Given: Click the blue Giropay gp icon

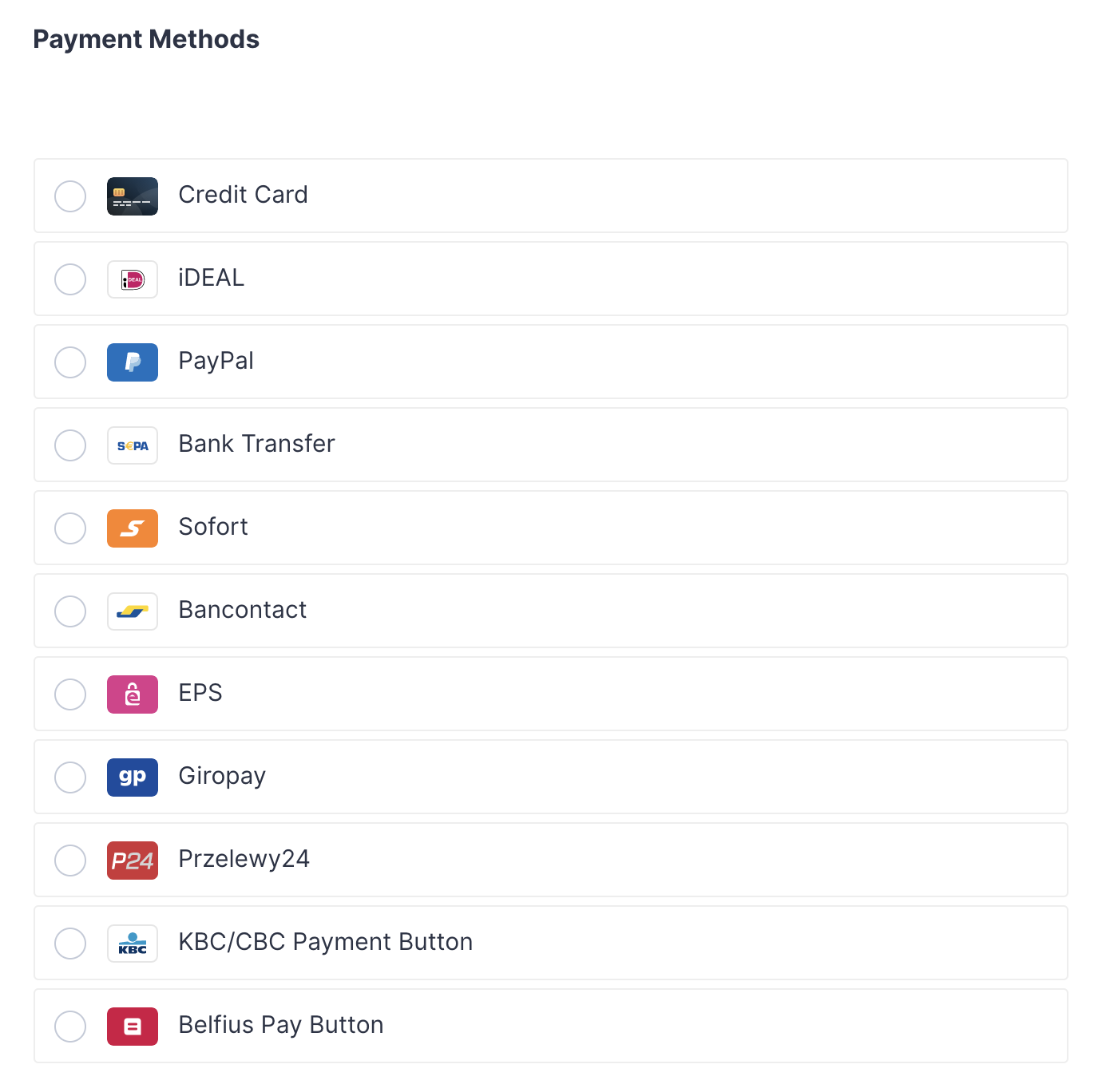Looking at the screenshot, I should (x=133, y=777).
